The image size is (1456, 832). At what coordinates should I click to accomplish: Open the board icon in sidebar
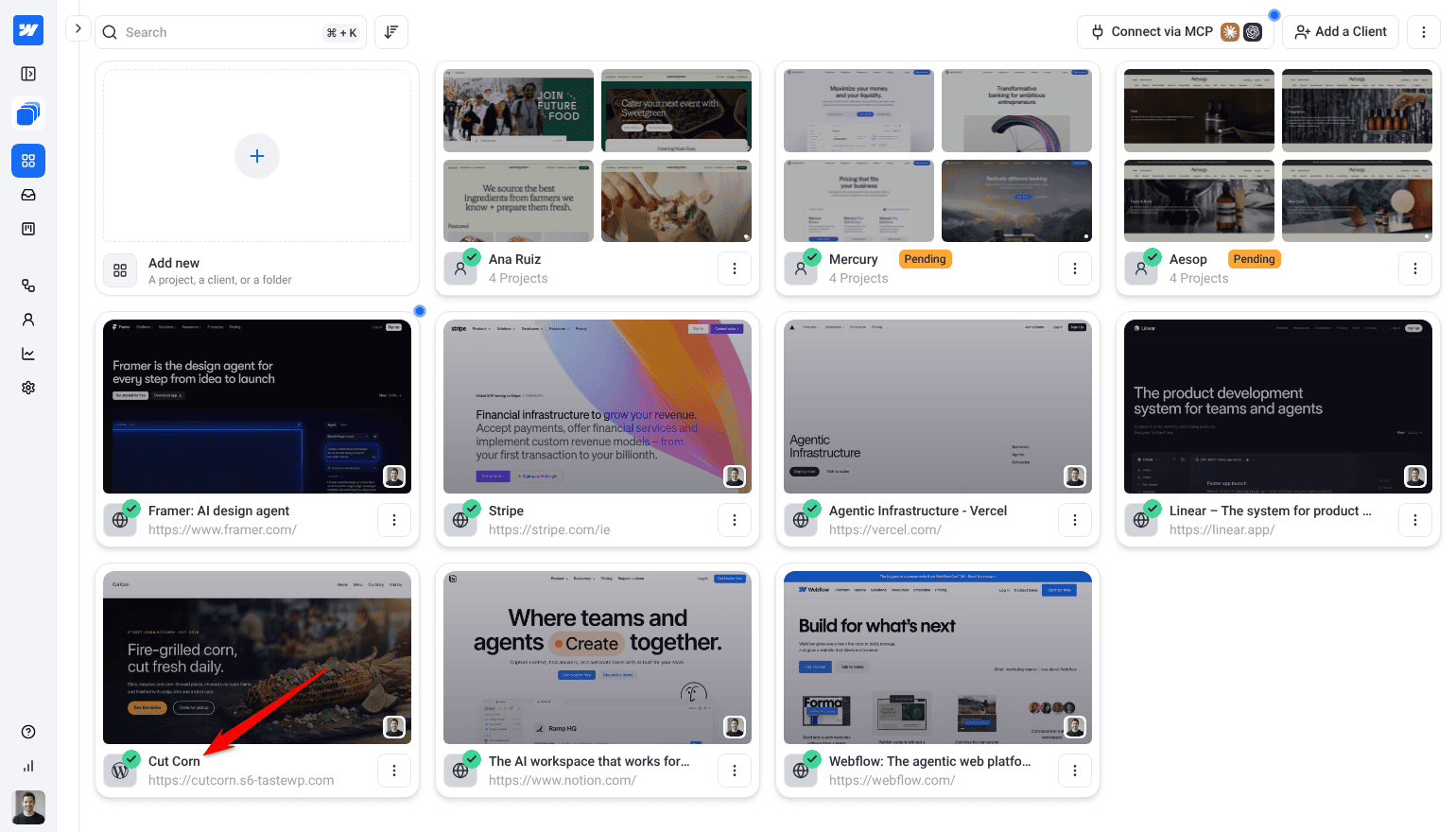(28, 229)
